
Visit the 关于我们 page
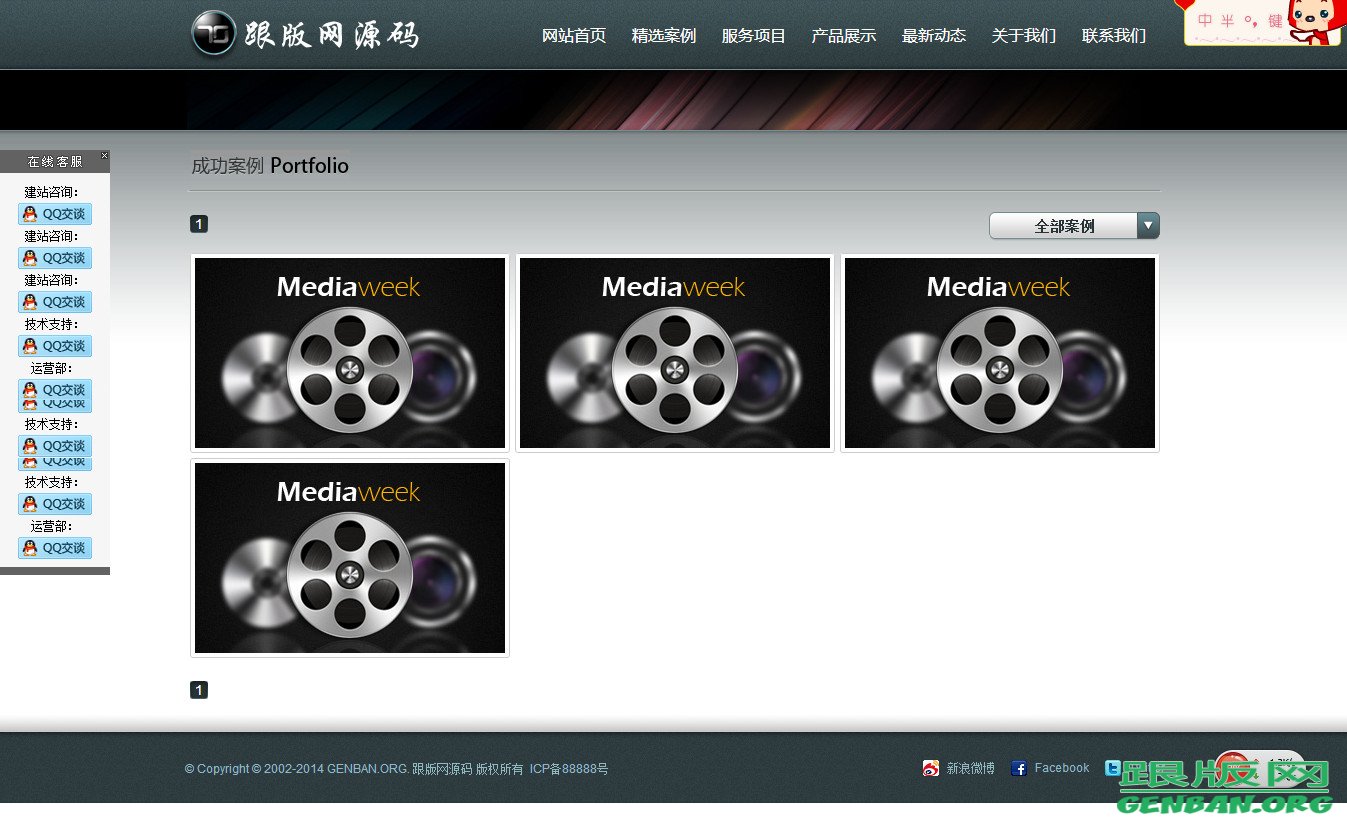coord(1023,36)
